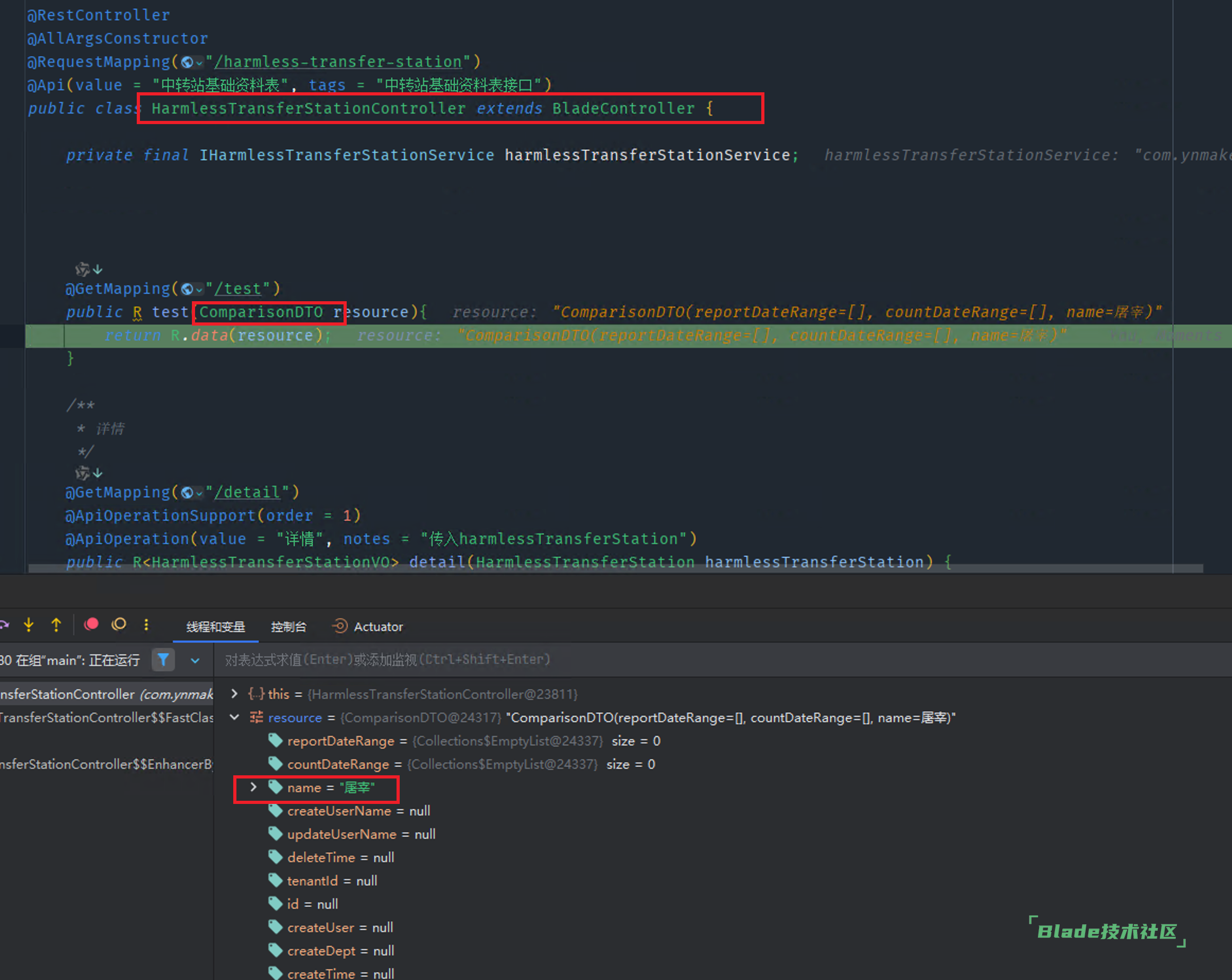Click IHarmlessTransferStationService type
Viewport: 1232px width, 980px height.
347,155
